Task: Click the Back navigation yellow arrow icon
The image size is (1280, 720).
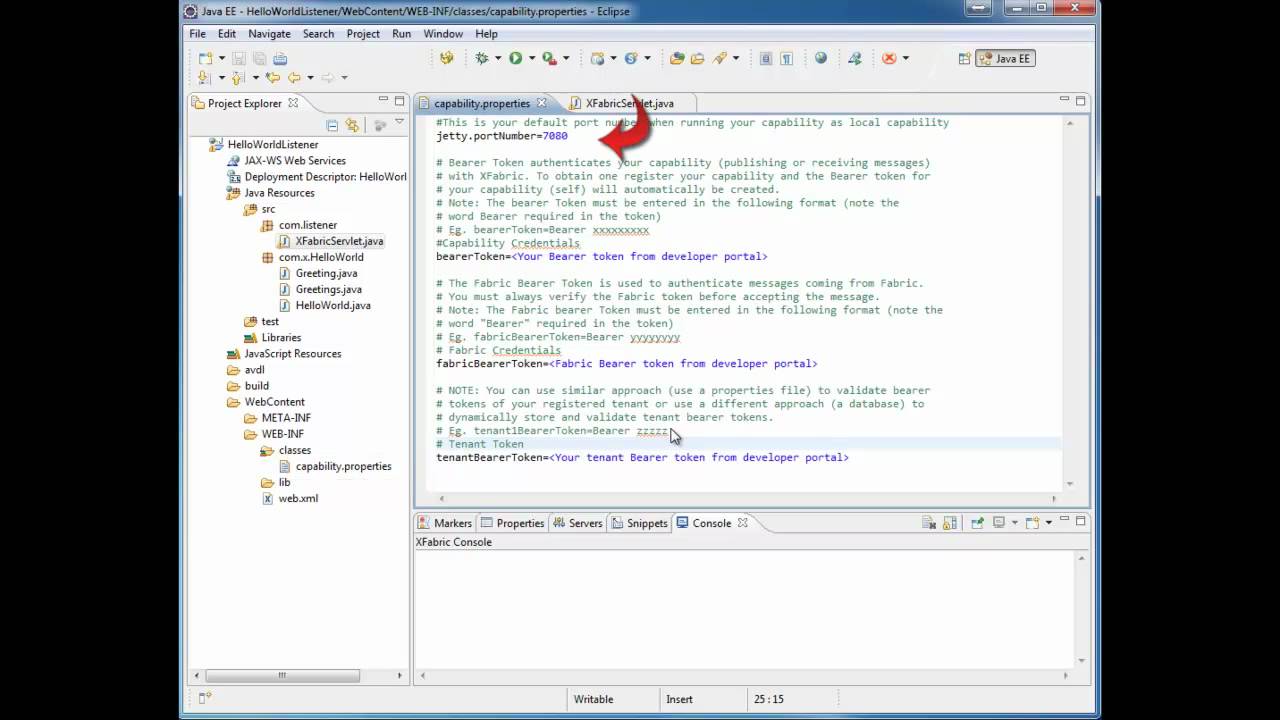Action: [x=293, y=77]
